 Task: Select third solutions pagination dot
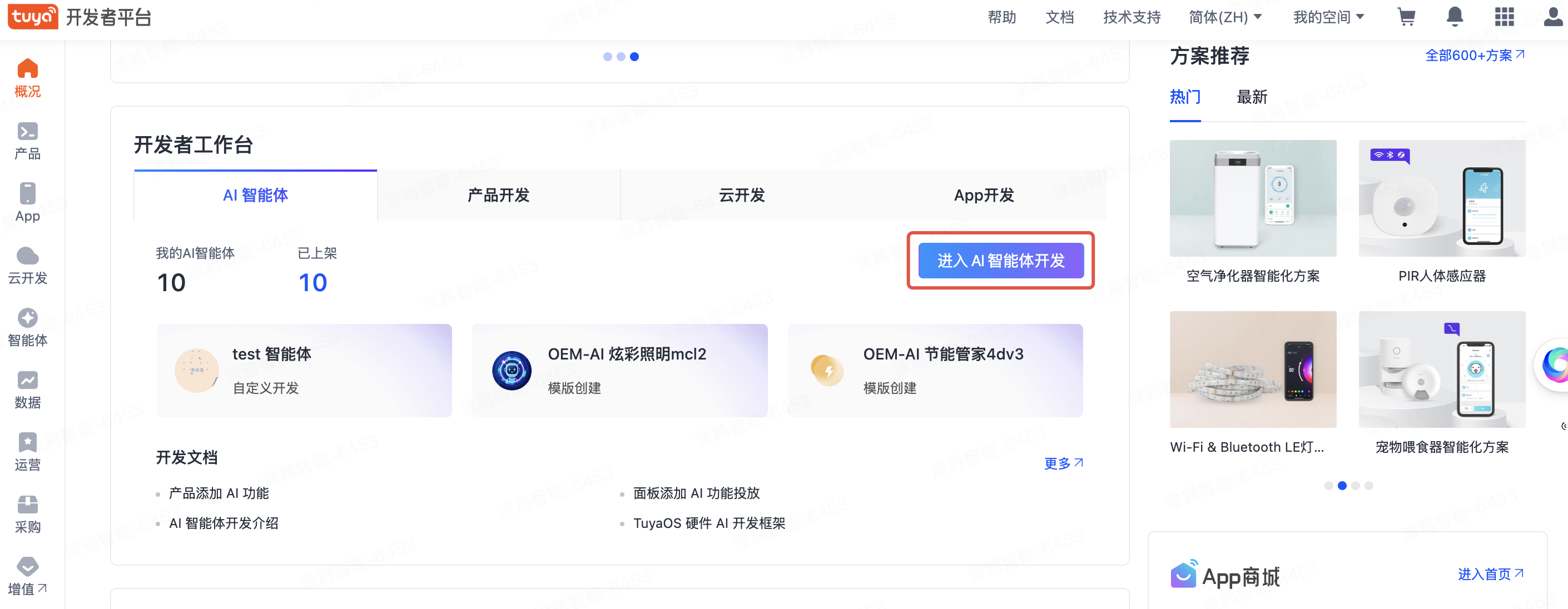click(1356, 486)
